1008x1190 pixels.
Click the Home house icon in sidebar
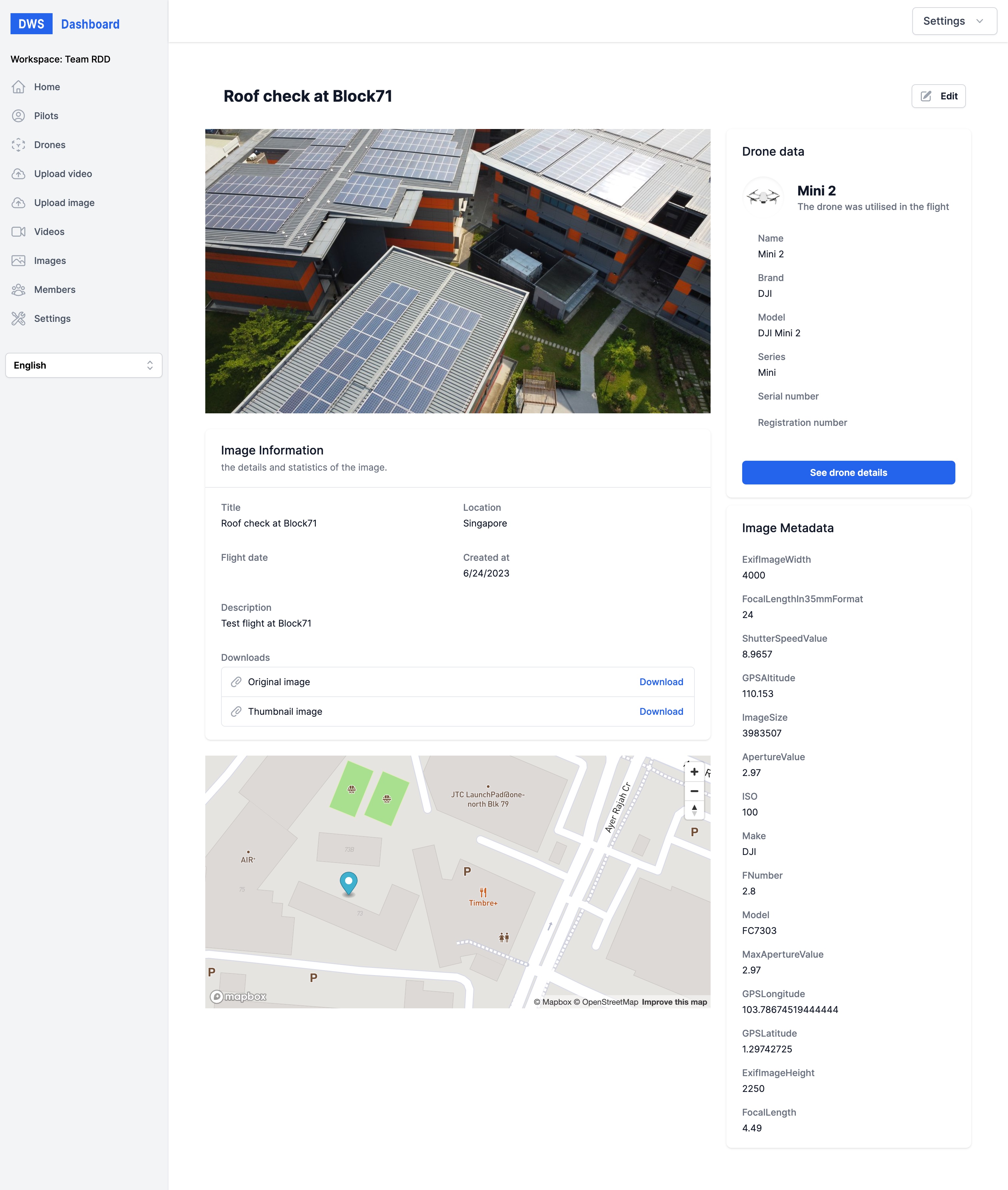point(18,87)
